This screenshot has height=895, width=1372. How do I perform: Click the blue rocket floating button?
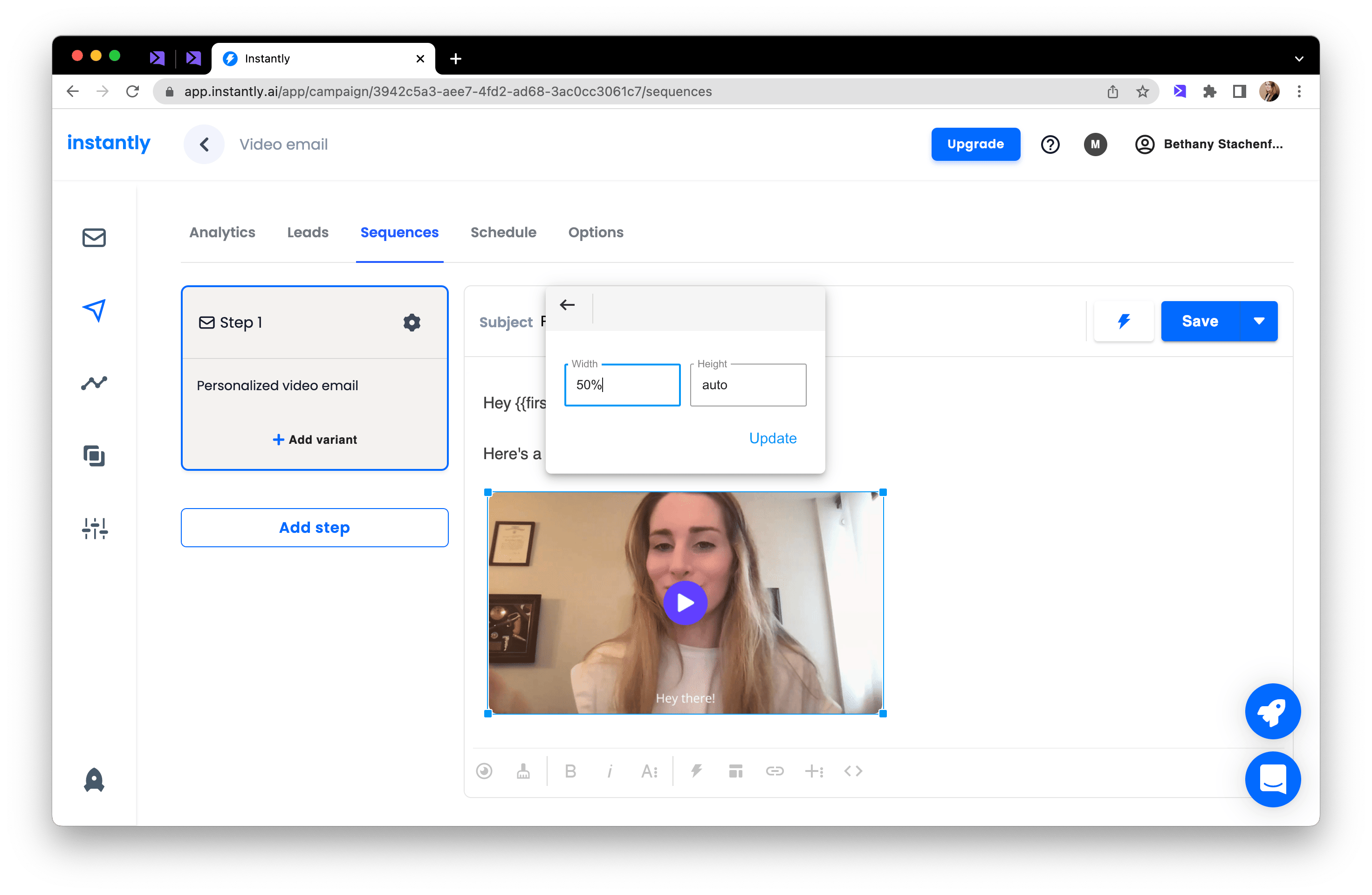click(1272, 711)
